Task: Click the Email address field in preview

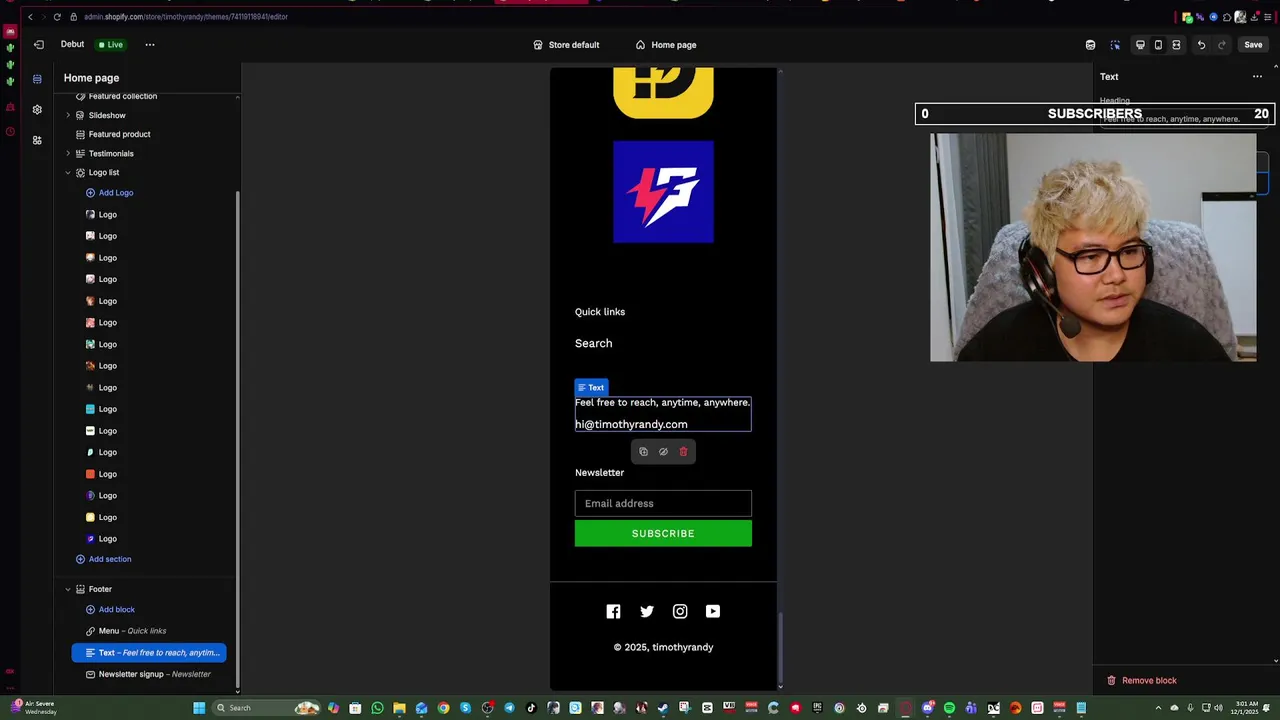Action: [x=663, y=503]
